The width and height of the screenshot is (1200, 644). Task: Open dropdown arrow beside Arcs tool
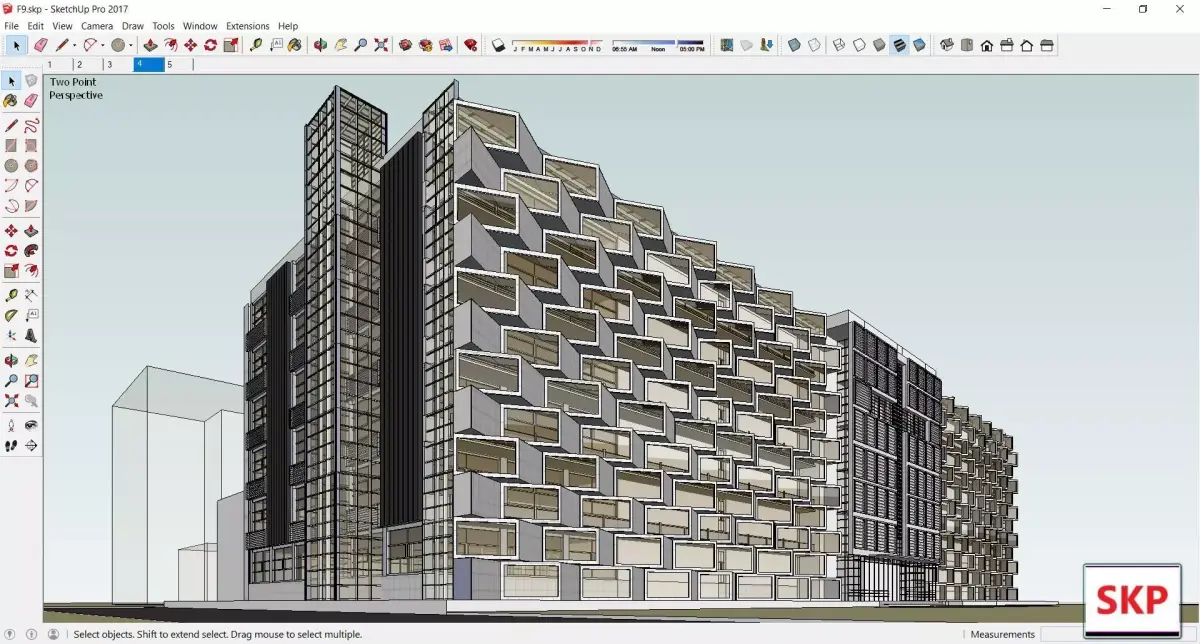coord(103,45)
